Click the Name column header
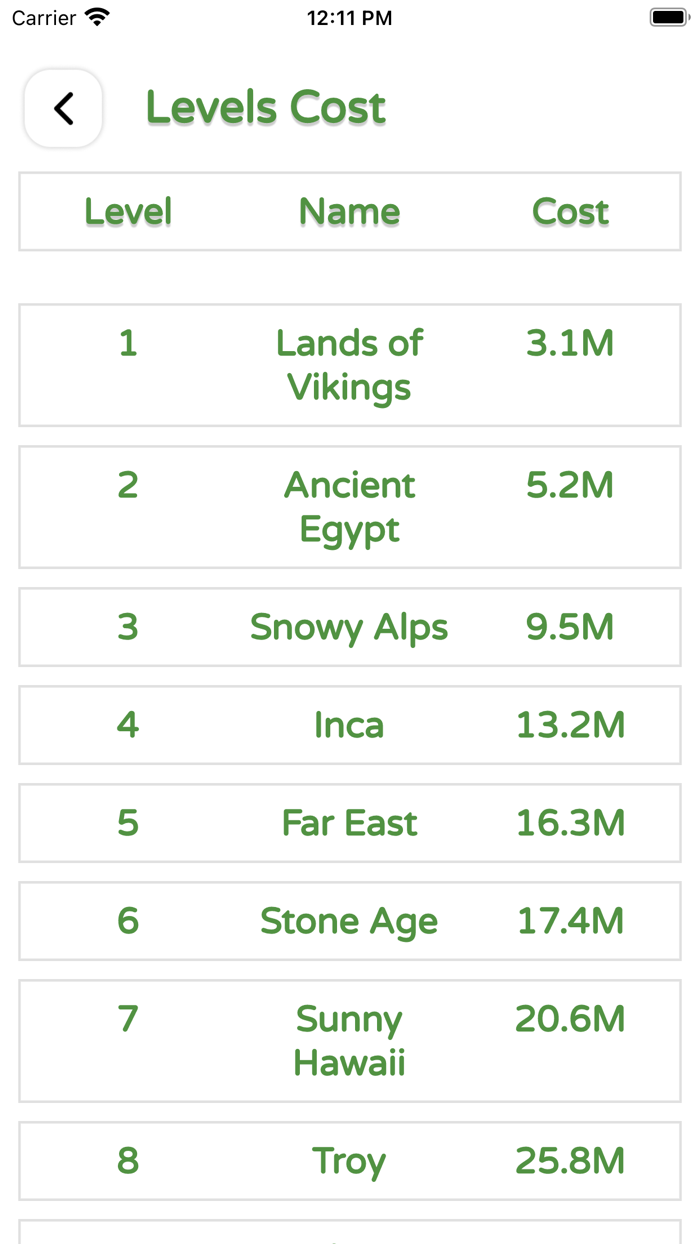The width and height of the screenshot is (700, 1244). point(349,211)
